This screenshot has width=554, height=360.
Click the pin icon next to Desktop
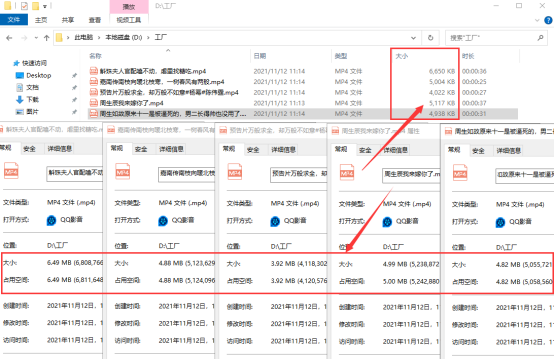click(74, 76)
